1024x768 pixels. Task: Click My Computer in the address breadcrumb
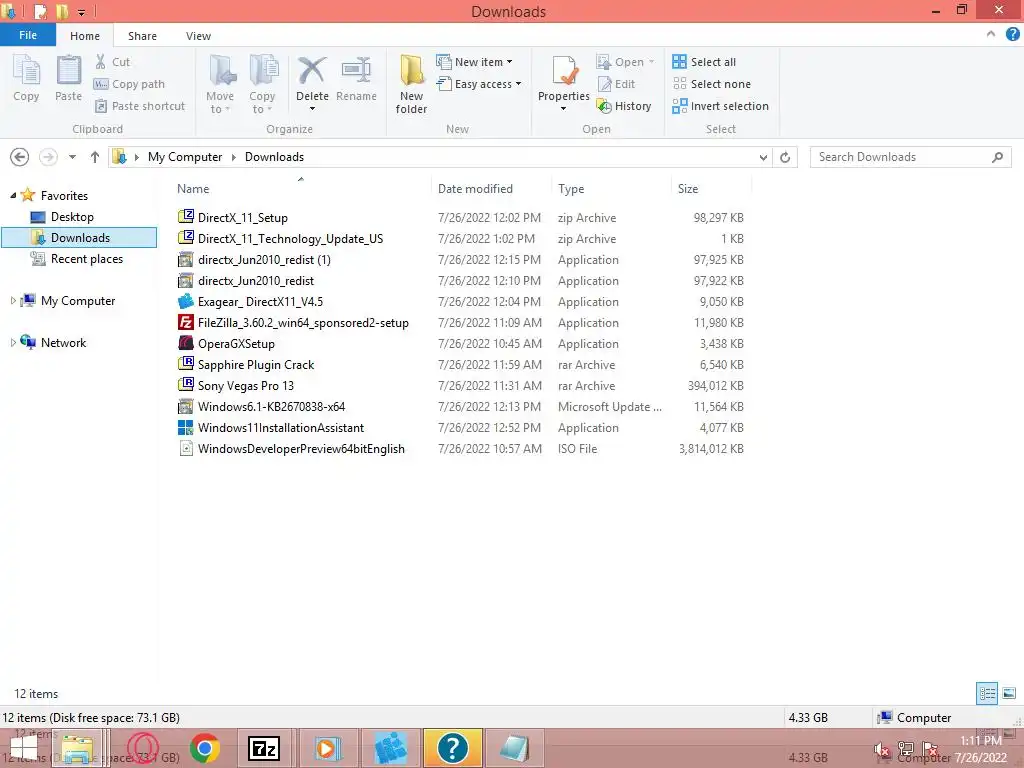185,157
